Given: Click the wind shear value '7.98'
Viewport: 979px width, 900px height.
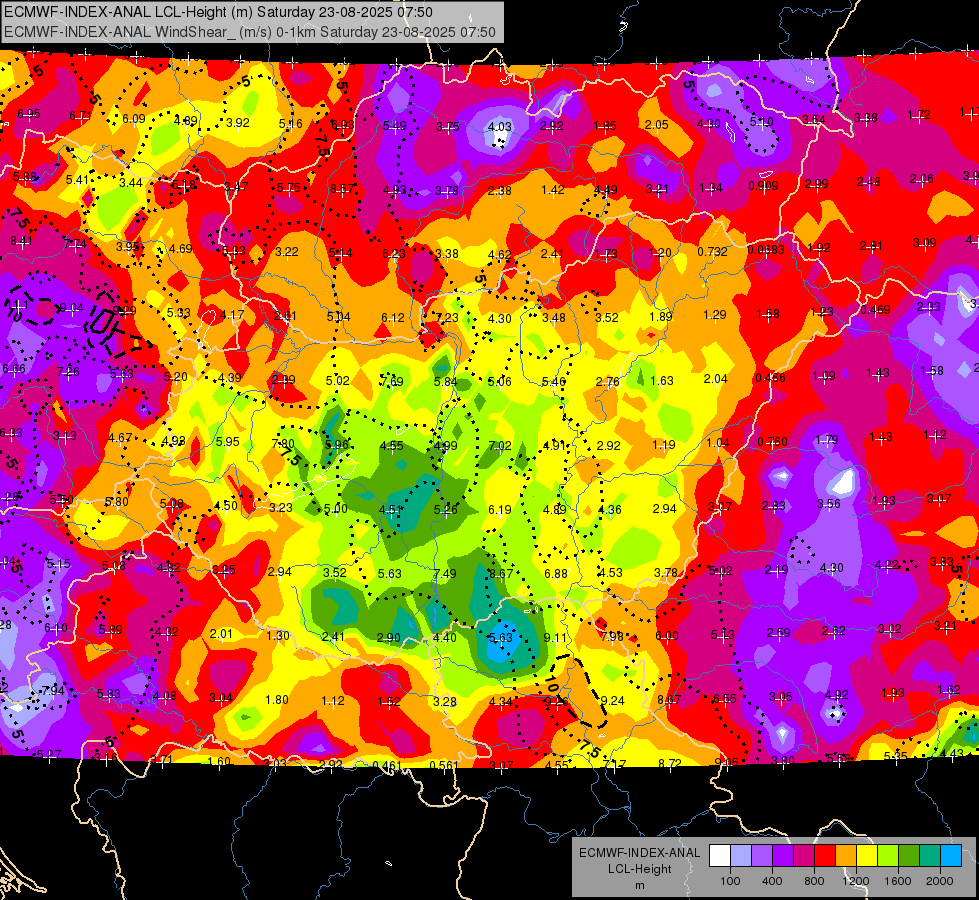Looking at the screenshot, I should pos(611,636).
